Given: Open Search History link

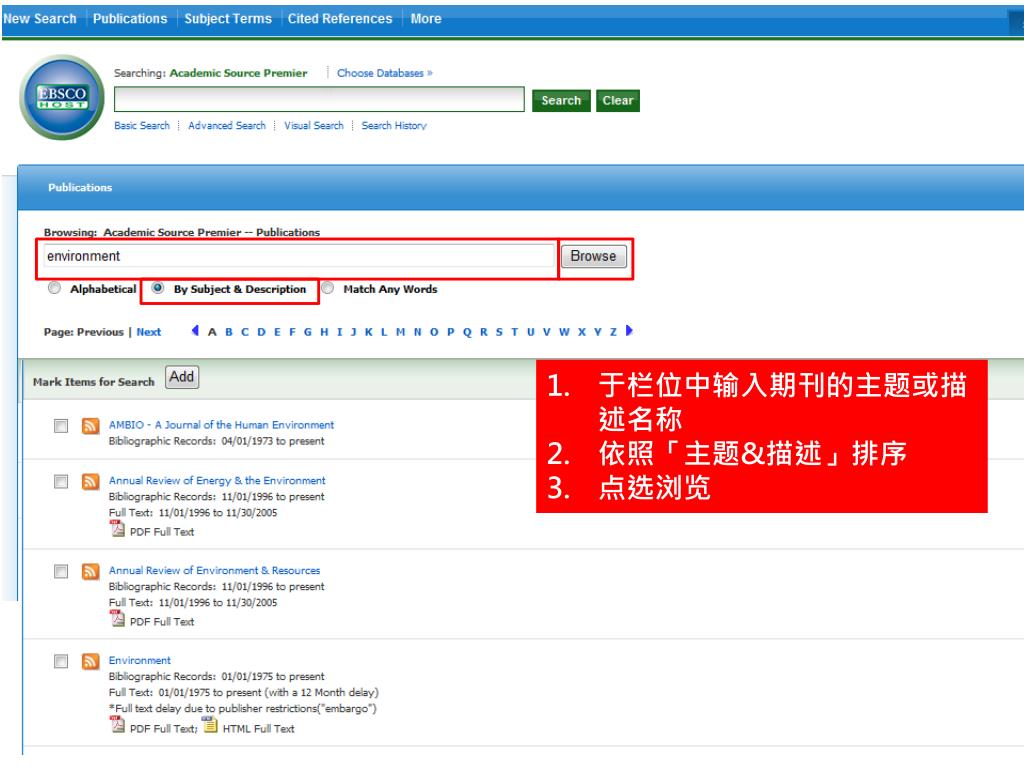Looking at the screenshot, I should coord(394,125).
